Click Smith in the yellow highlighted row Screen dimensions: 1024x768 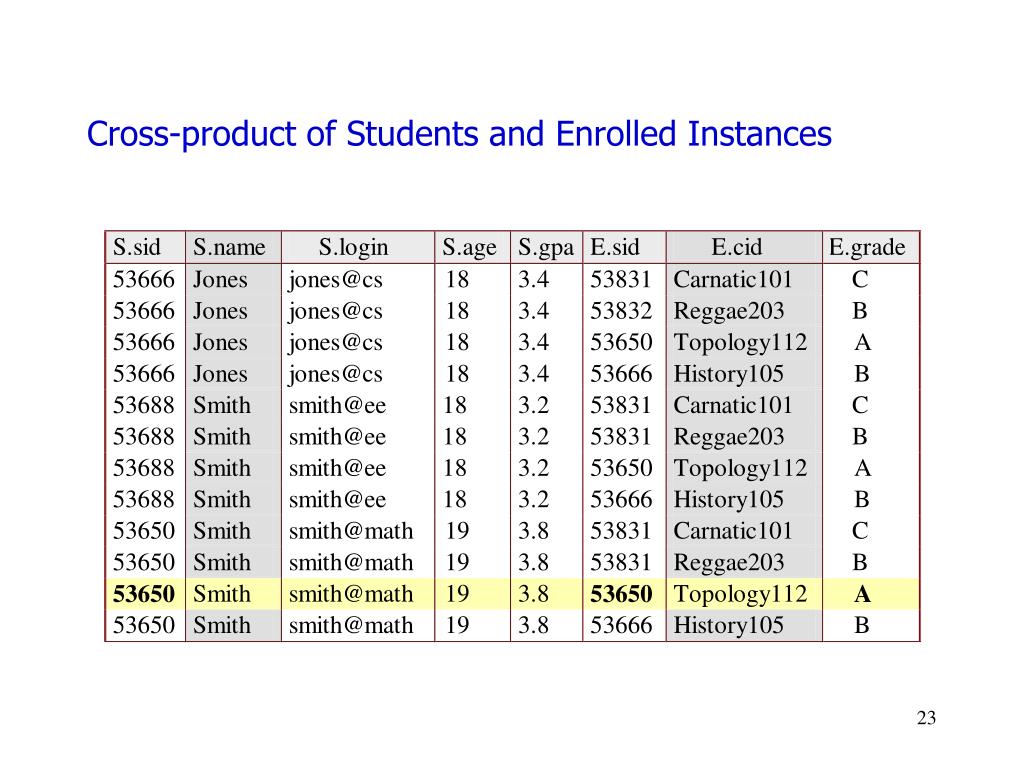point(222,594)
